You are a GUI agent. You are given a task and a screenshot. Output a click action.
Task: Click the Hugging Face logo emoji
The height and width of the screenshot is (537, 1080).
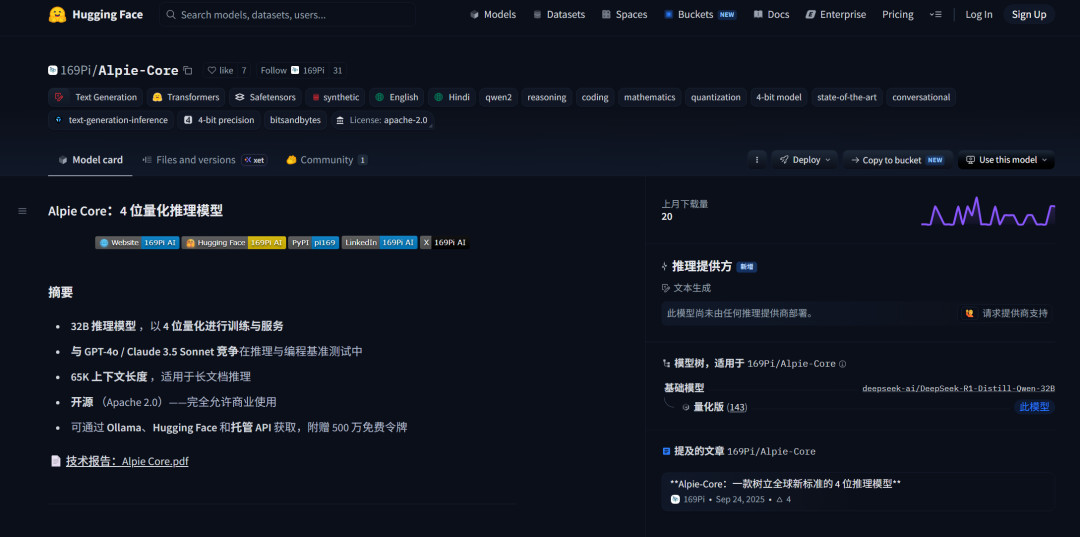pyautogui.click(x=57, y=14)
